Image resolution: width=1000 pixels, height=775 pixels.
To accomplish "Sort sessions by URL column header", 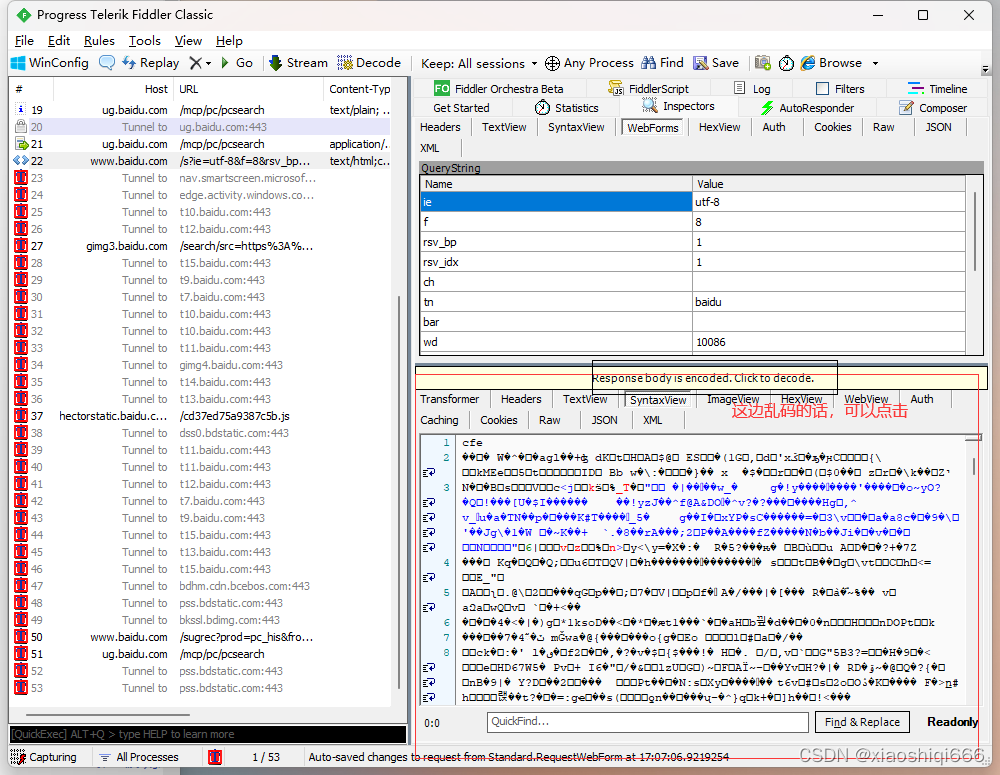I will (x=249, y=89).
